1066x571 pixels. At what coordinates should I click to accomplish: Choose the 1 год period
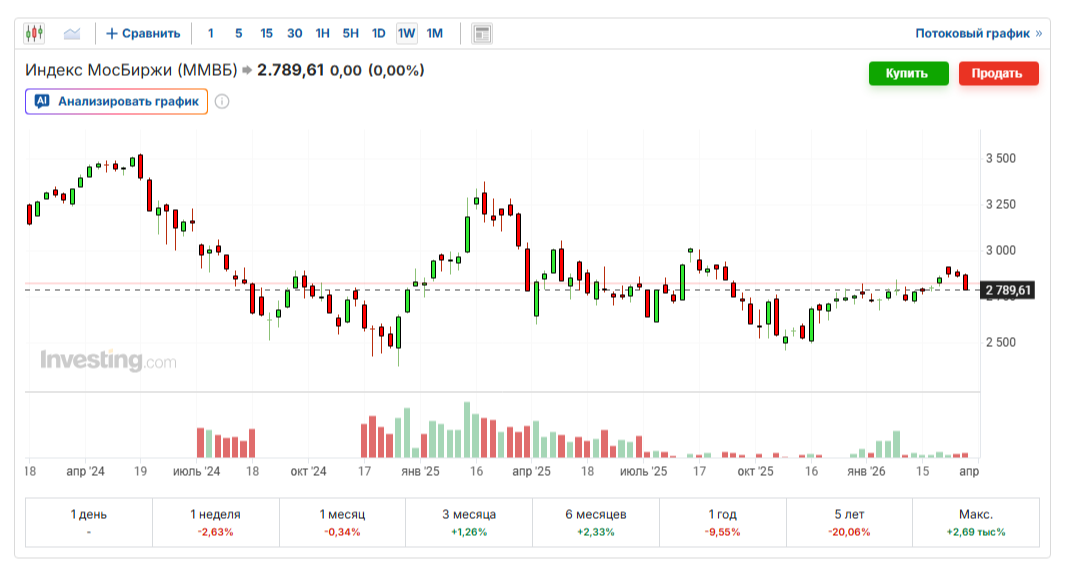pos(723,522)
